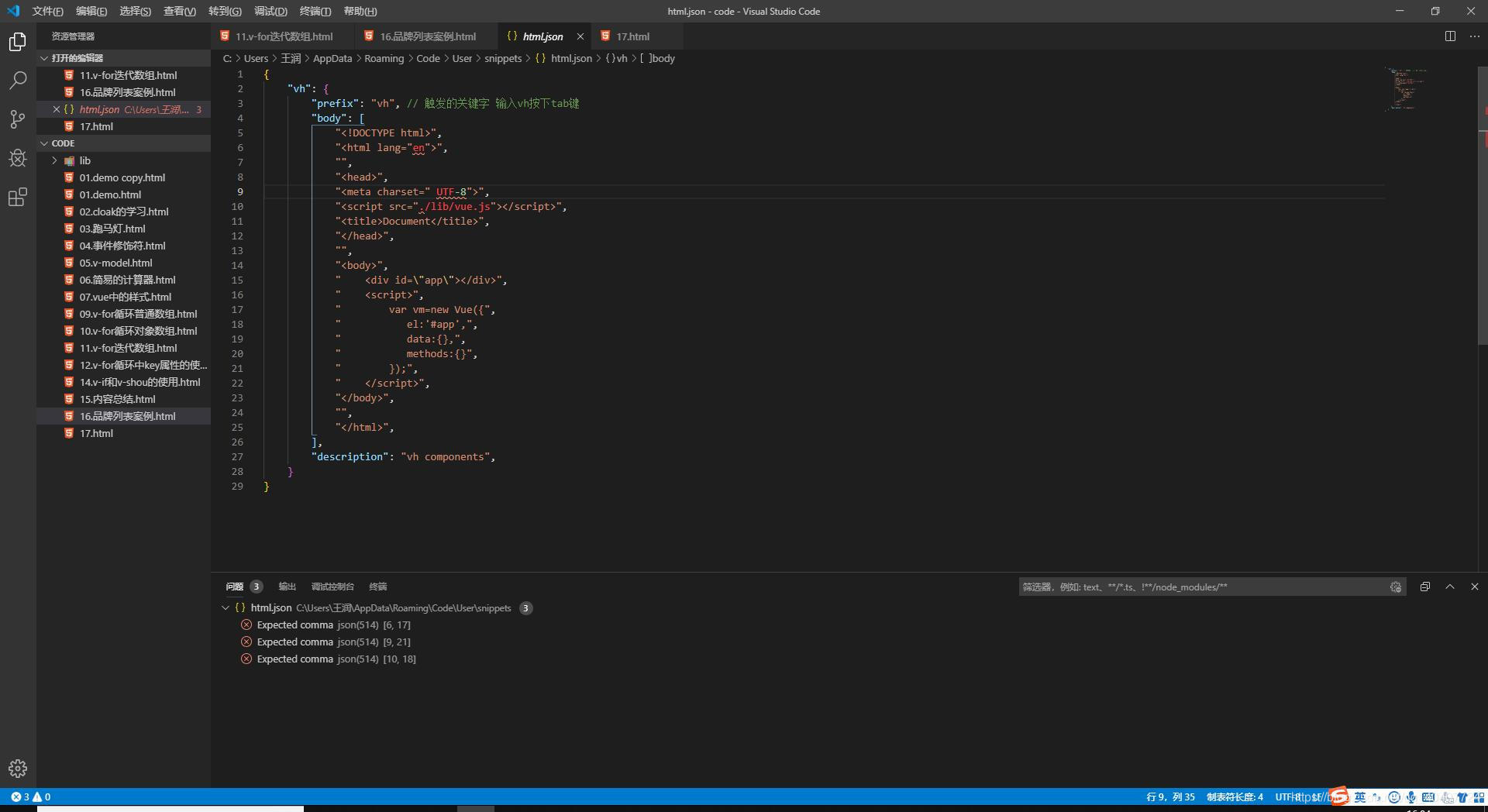Click line number 27 in gutter
This screenshot has width=1488, height=812.
[x=237, y=456]
